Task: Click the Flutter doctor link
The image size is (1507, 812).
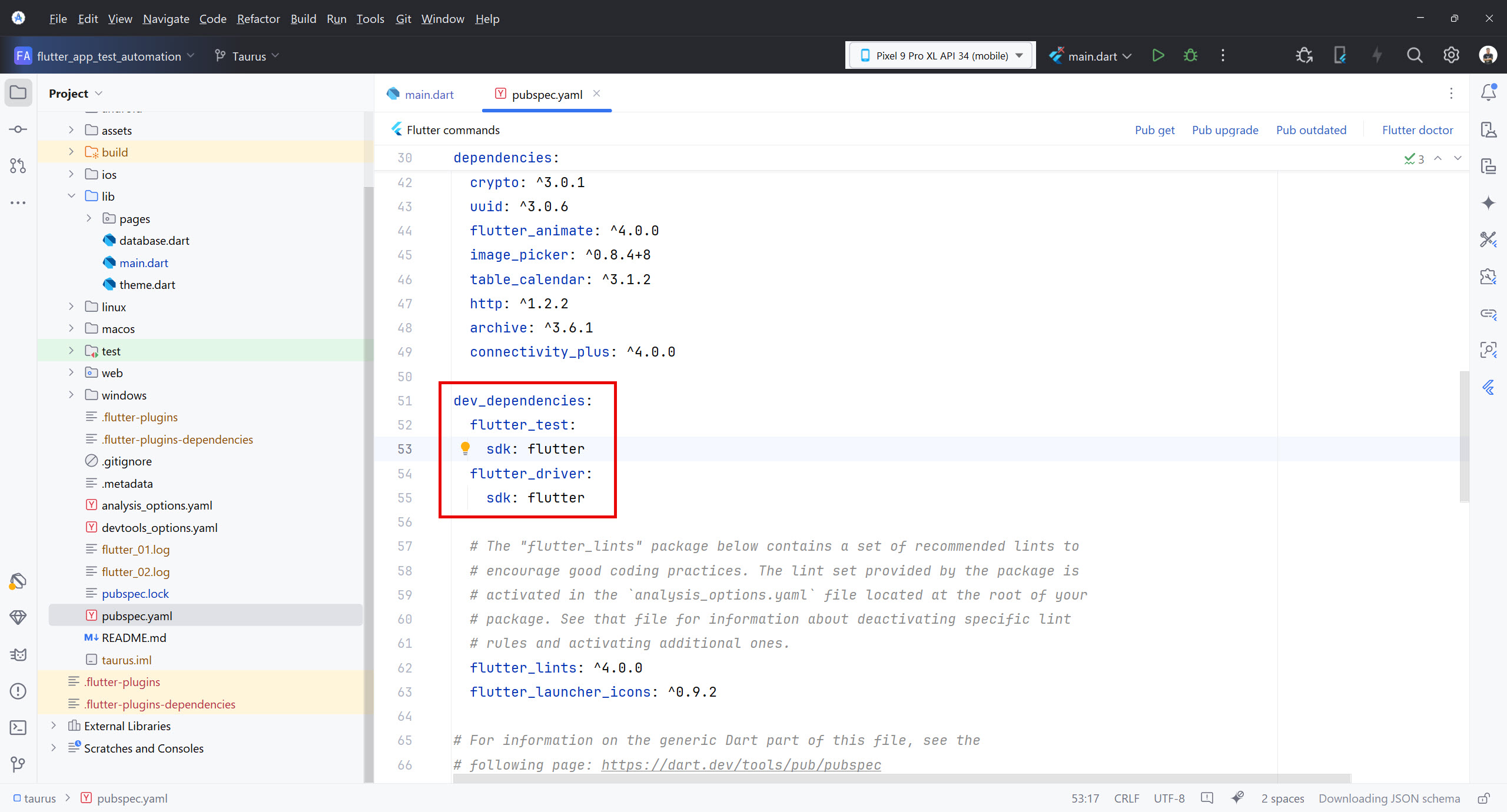Action: coord(1418,130)
